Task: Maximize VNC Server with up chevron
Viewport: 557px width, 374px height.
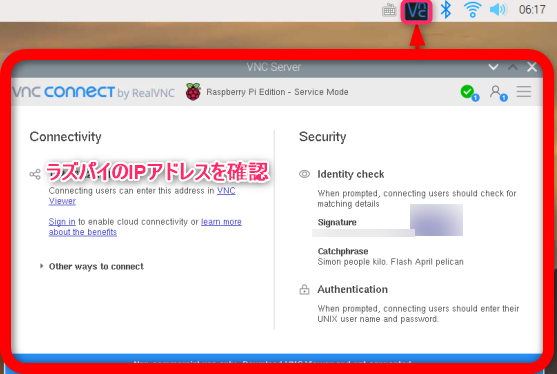Action: (513, 67)
